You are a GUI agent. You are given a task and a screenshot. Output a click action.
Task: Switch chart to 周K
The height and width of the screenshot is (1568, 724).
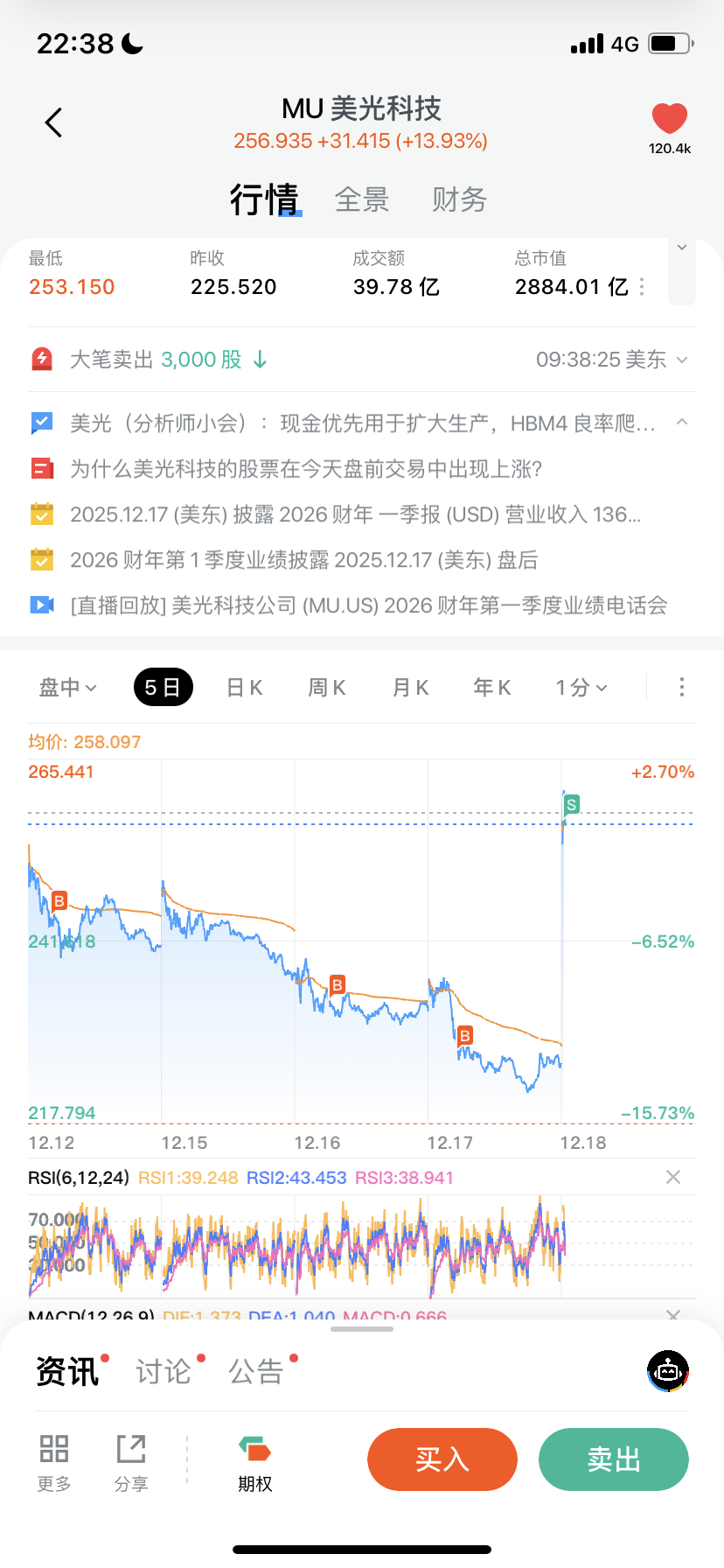point(327,688)
